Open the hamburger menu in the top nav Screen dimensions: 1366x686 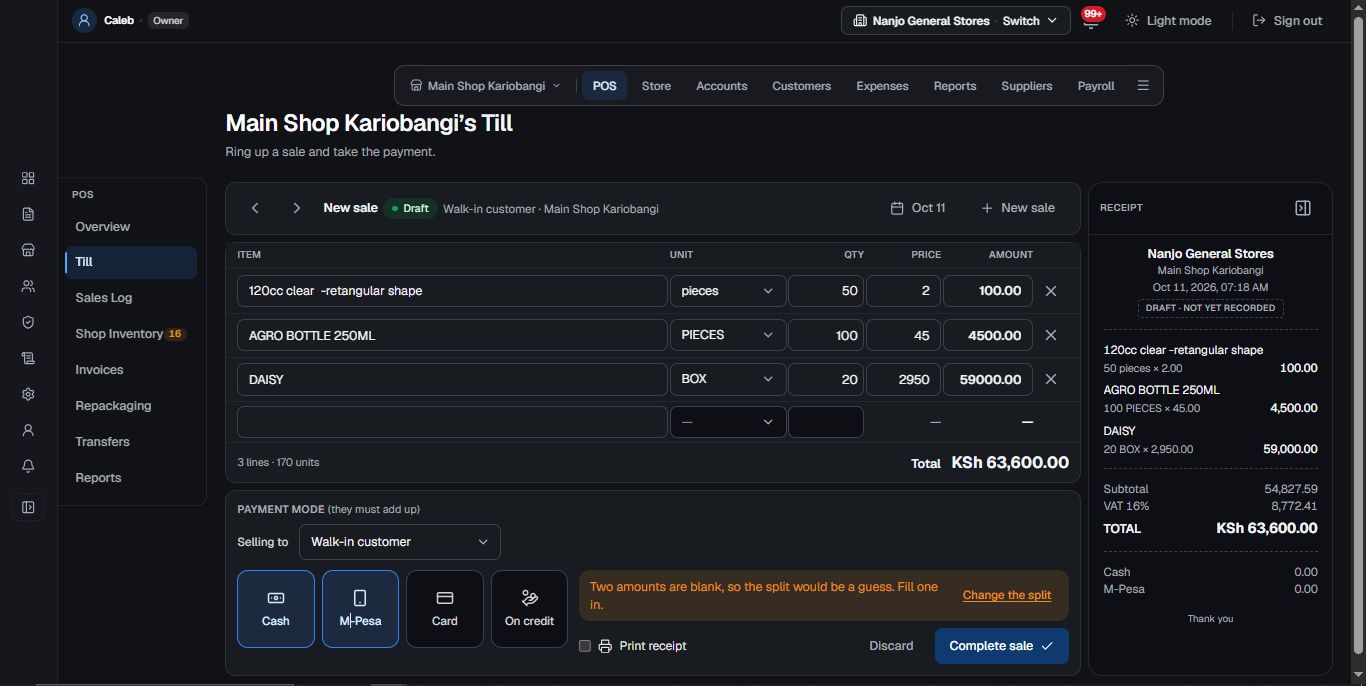(x=1143, y=86)
